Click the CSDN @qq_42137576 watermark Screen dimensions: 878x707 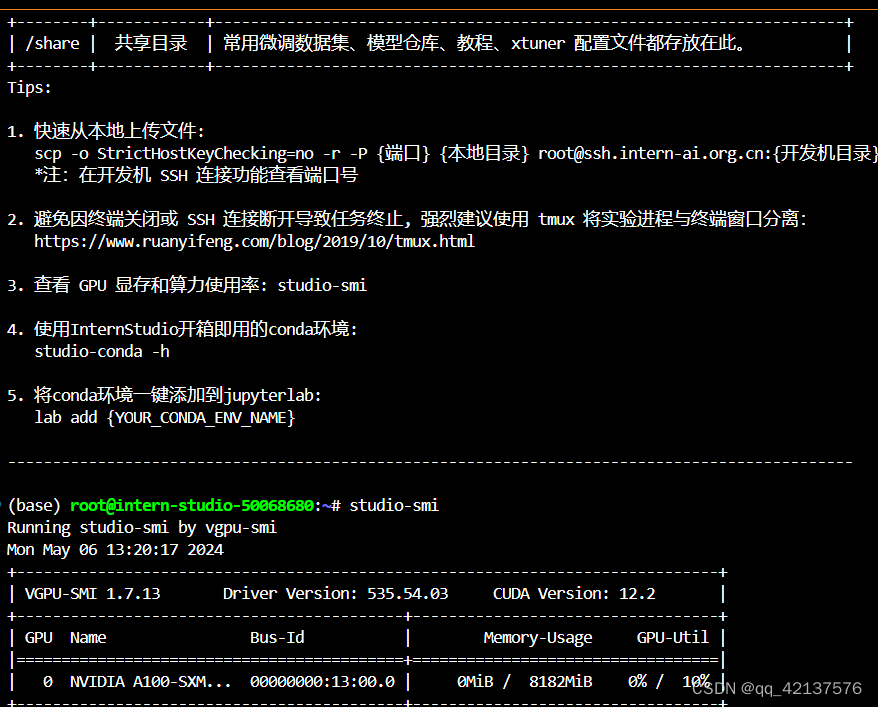pyautogui.click(x=777, y=687)
